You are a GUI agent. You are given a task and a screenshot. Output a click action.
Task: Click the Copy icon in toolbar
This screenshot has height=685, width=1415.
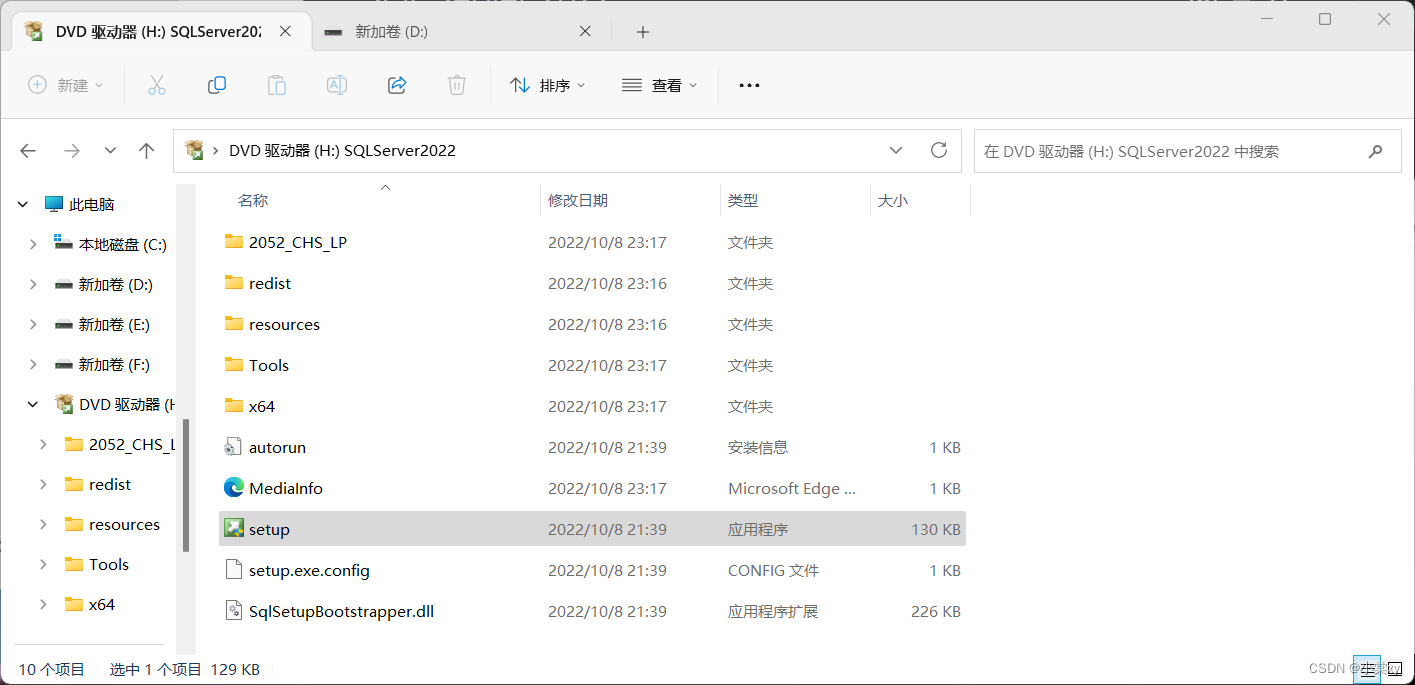217,86
